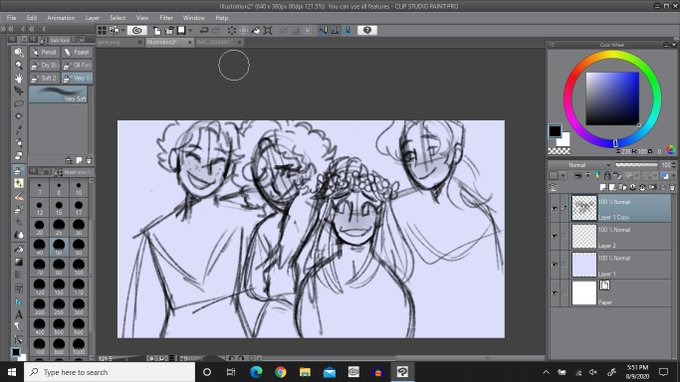The width and height of the screenshot is (680, 382).
Task: Click the Scale/Rotate transform icon
Action: click(268, 30)
